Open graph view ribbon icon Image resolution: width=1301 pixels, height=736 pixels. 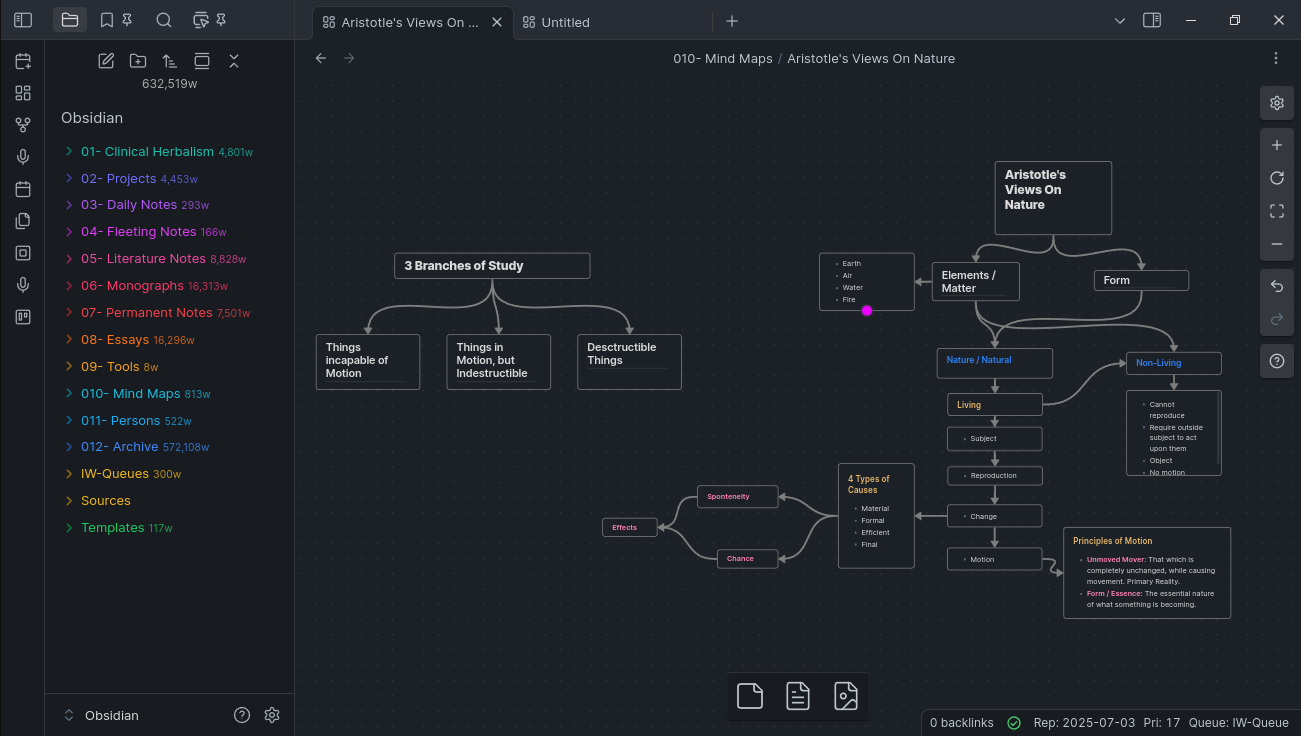pos(23,125)
